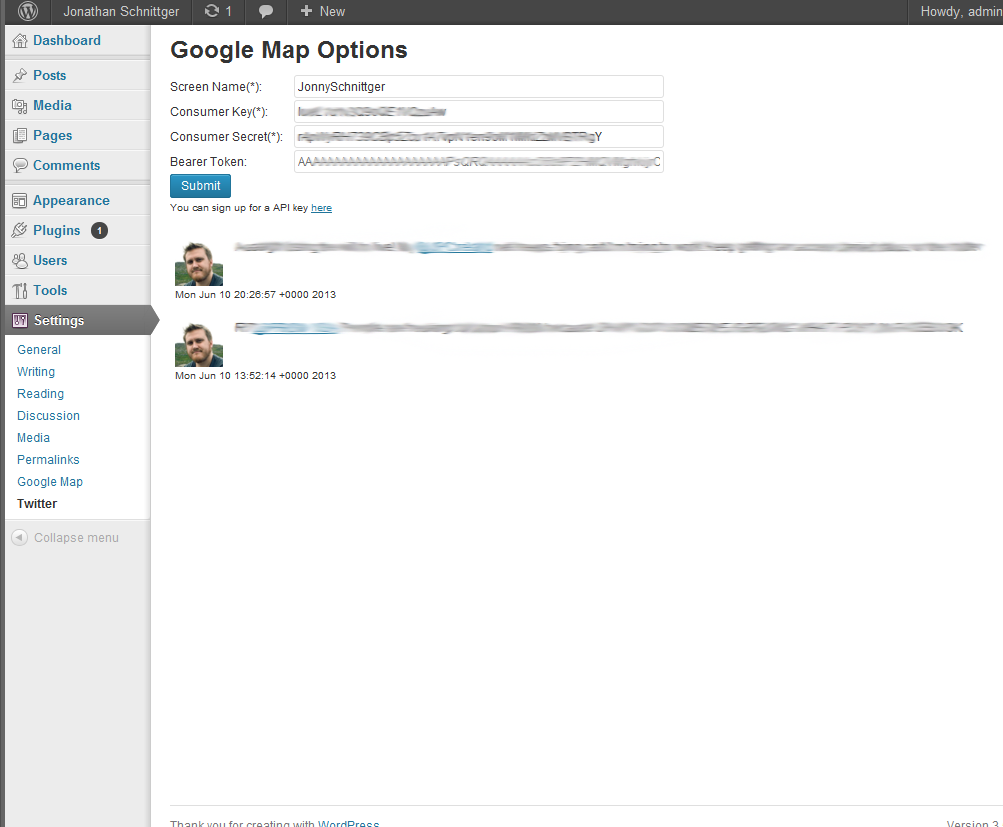
Task: Click timestamp Mon Jun 10 13:52:14 +0000 2013
Action: [255, 376]
